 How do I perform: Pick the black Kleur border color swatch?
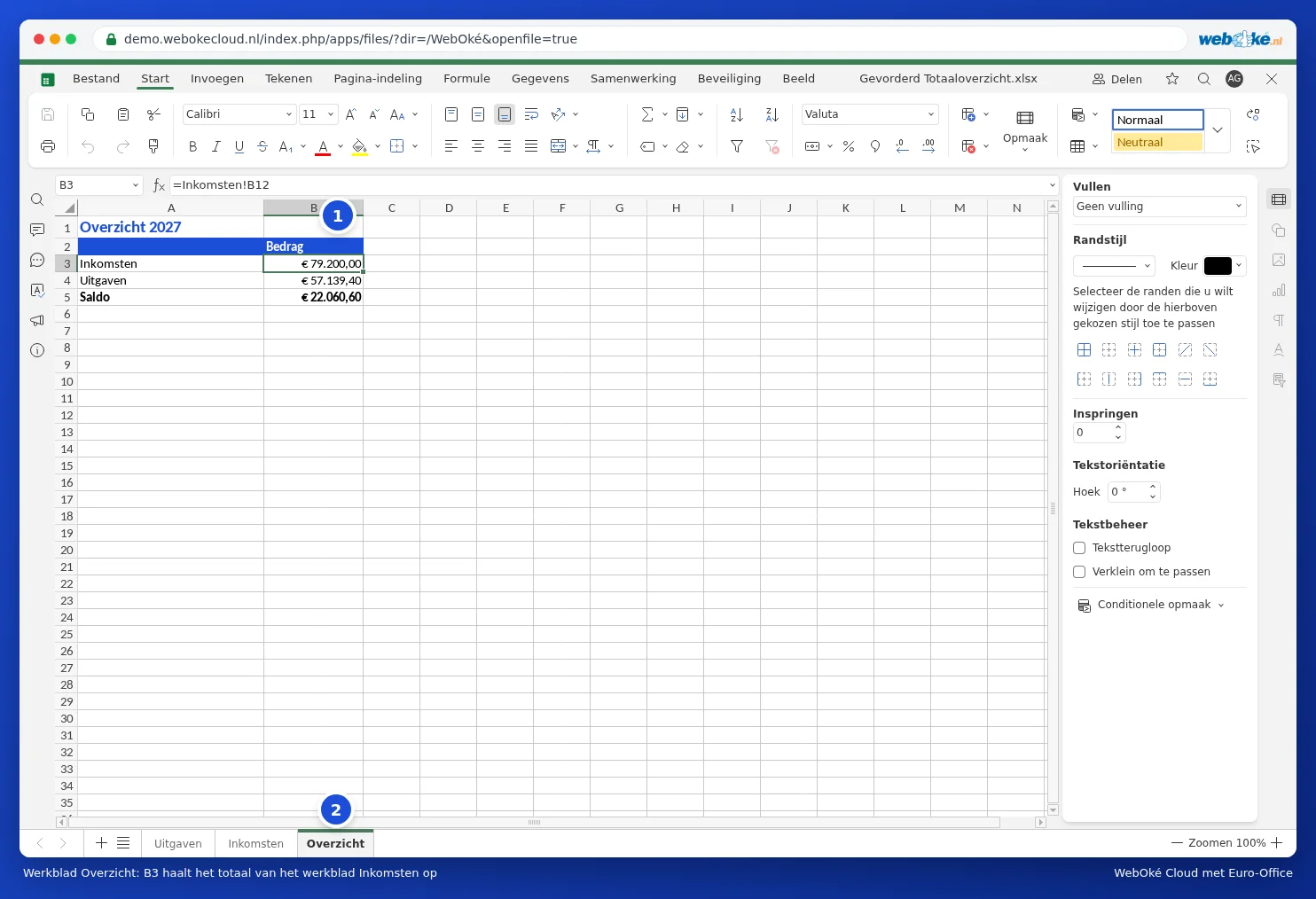(x=1218, y=266)
